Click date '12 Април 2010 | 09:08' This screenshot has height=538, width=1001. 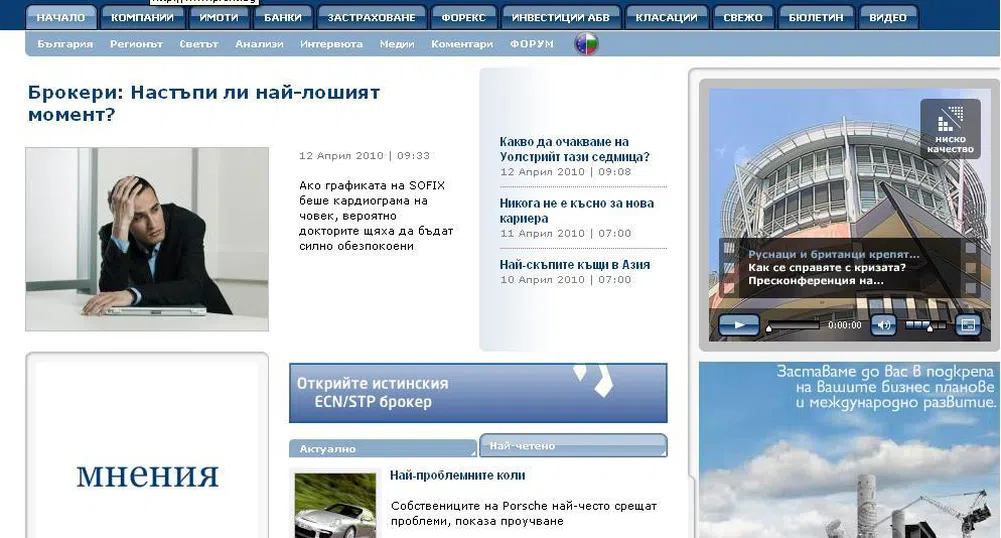pos(566,172)
